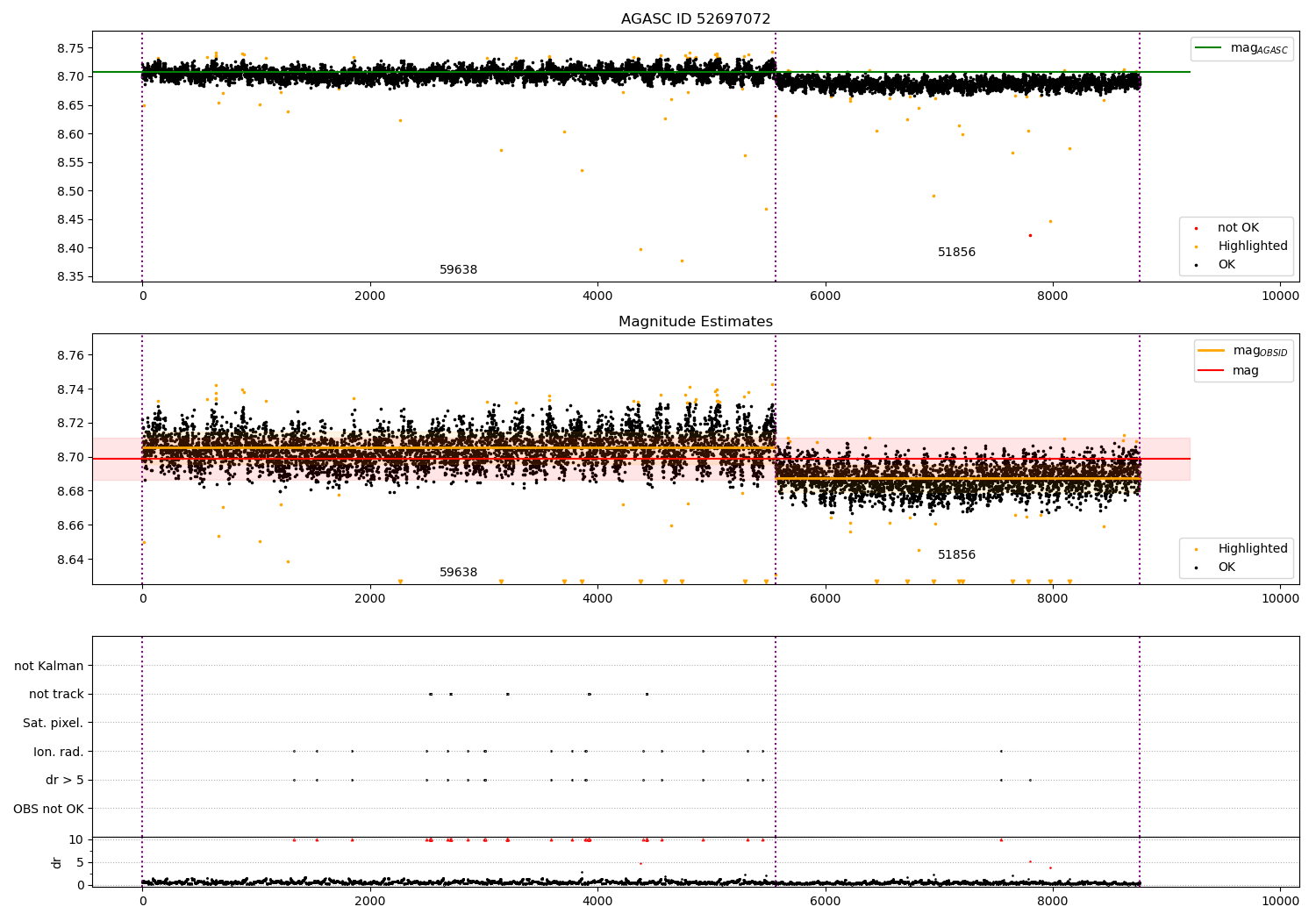Click the 'not track' axis label
This screenshot has height=921, width=1316.
[x=56, y=694]
